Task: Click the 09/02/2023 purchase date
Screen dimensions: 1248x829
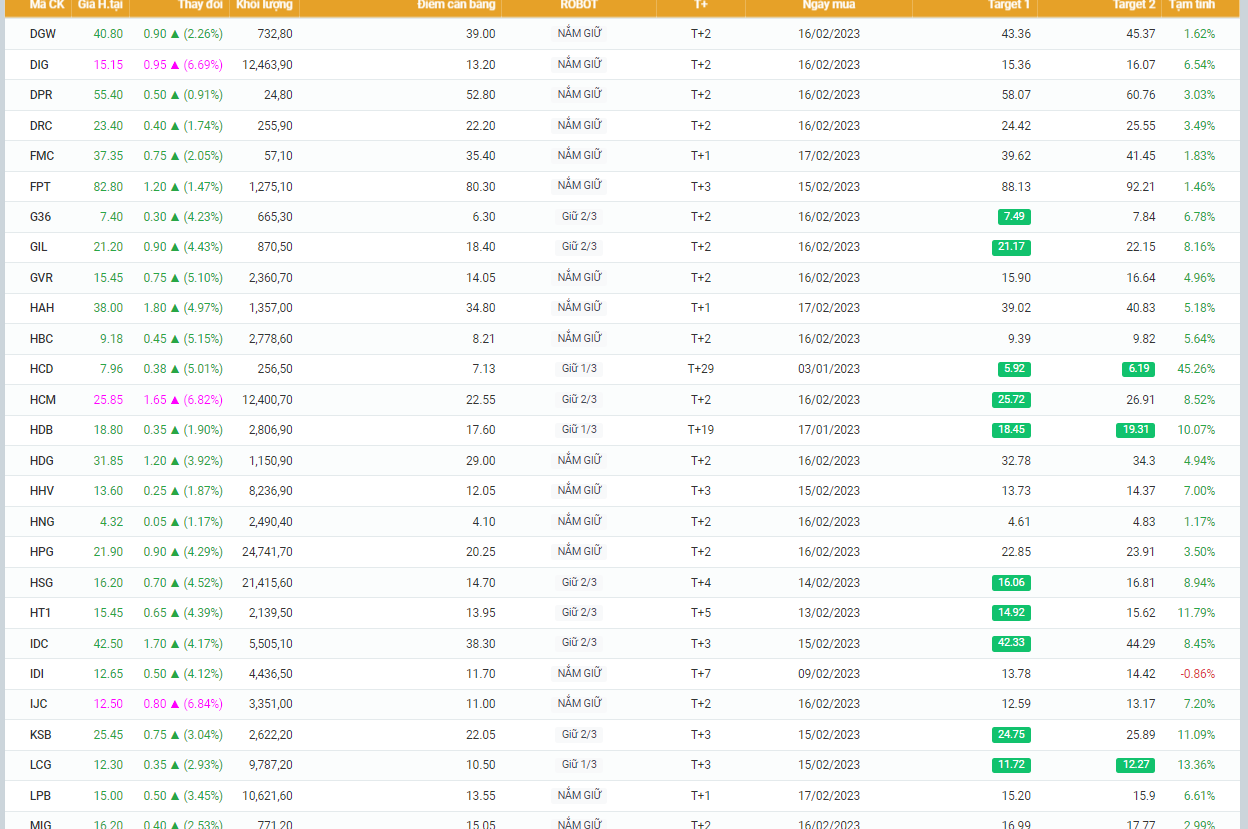Action: click(829, 674)
